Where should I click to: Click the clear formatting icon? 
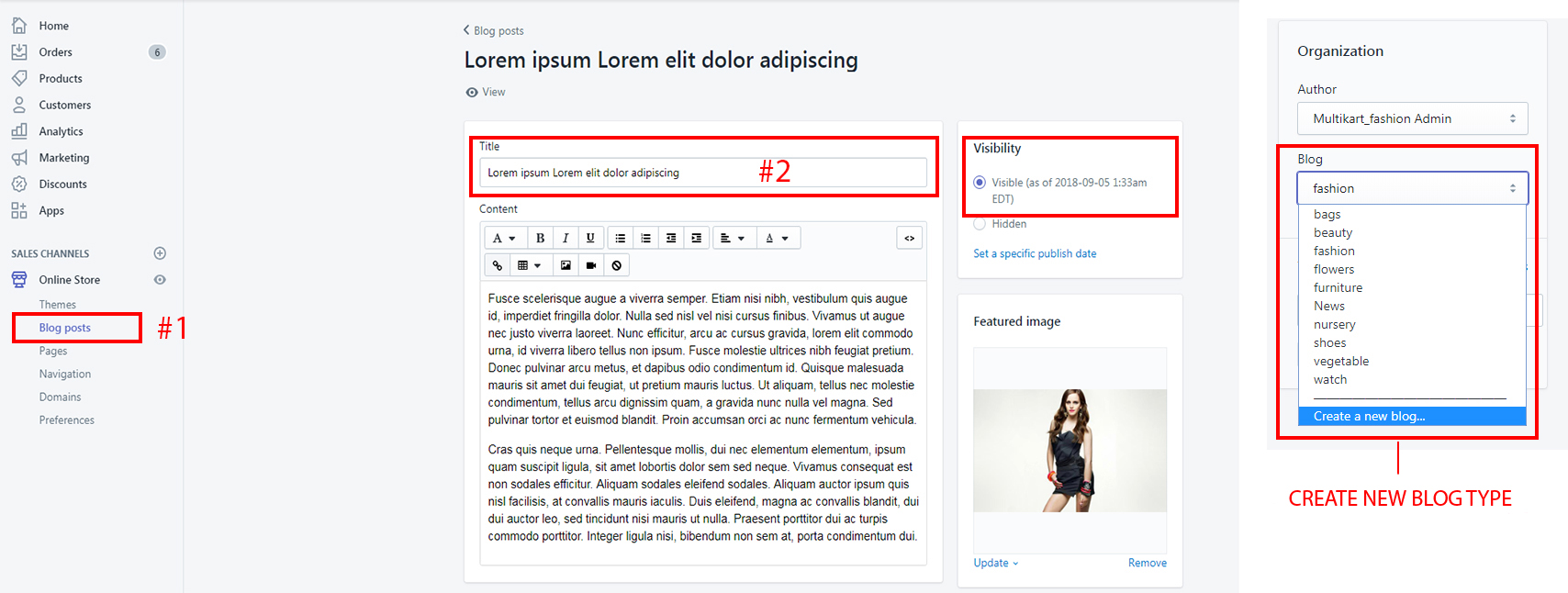[617, 266]
